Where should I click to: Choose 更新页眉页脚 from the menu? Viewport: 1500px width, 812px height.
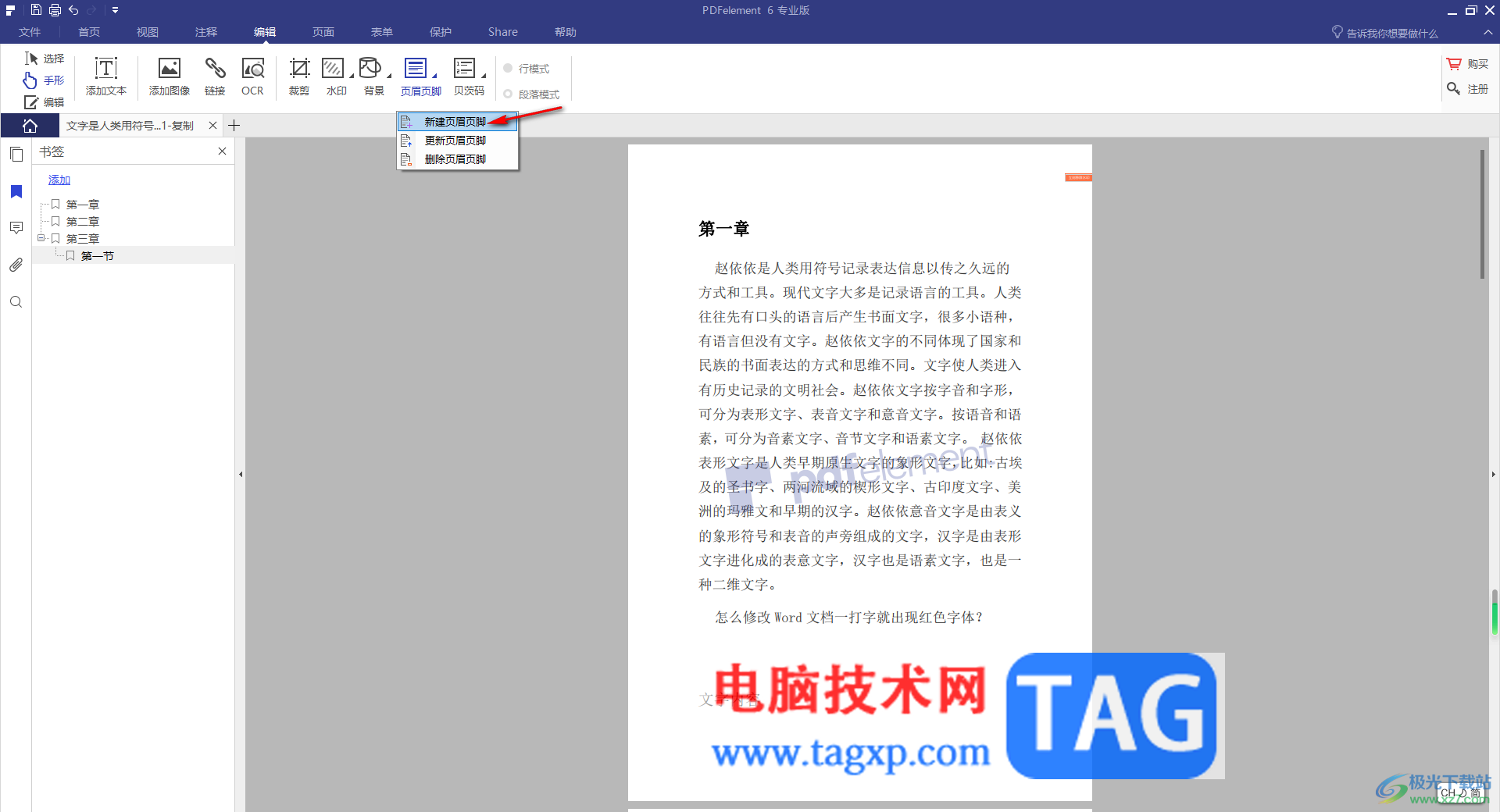coord(457,141)
